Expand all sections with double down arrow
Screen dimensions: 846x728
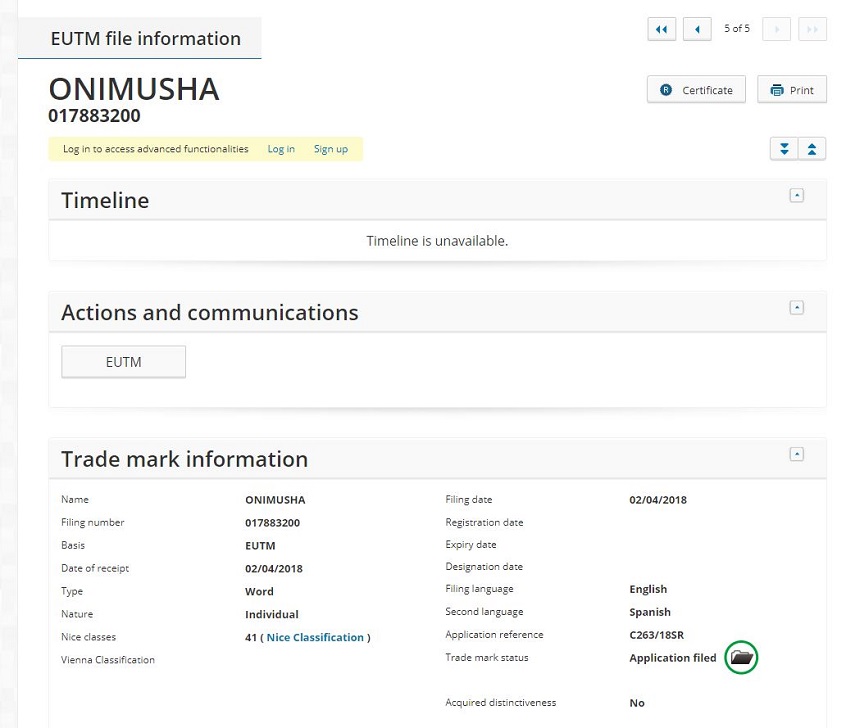[784, 148]
